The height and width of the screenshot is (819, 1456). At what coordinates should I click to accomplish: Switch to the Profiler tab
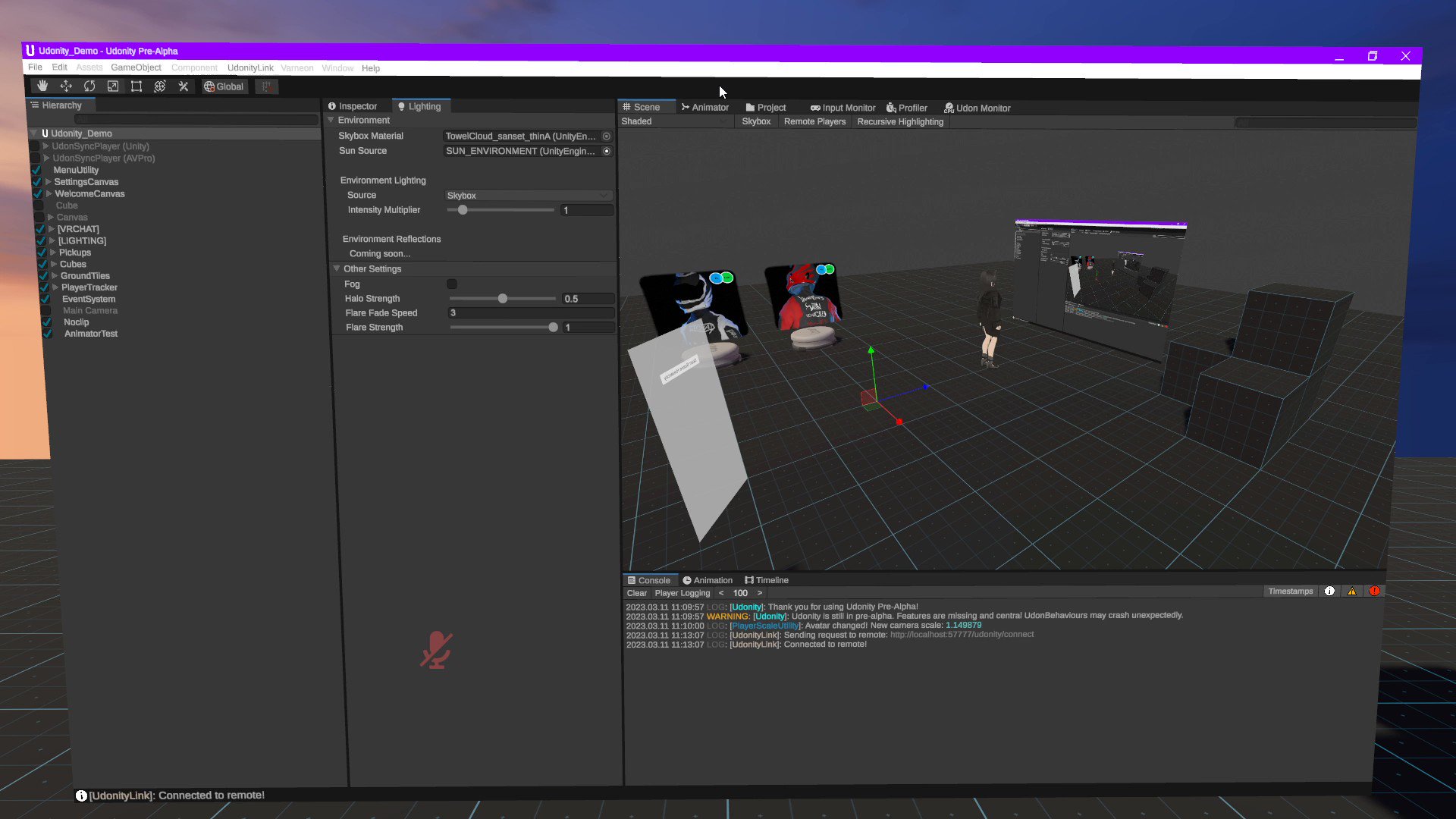tap(907, 108)
